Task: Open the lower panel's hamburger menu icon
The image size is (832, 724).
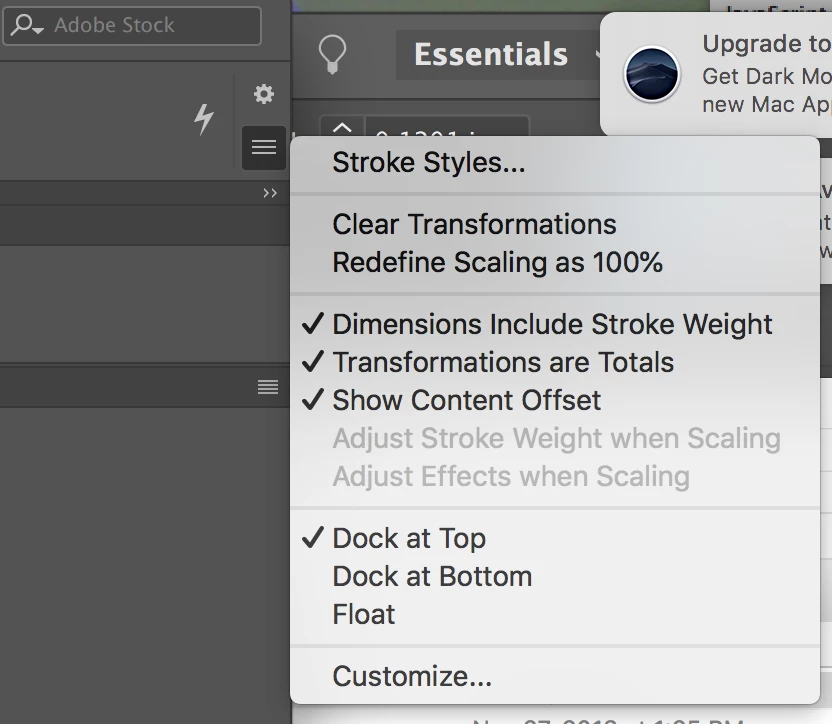Action: point(267,387)
